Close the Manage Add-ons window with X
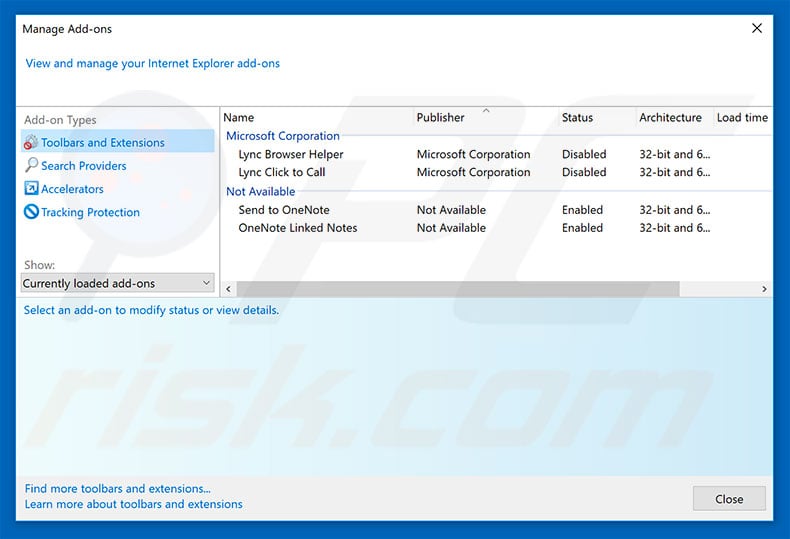The width and height of the screenshot is (790, 539). (757, 28)
